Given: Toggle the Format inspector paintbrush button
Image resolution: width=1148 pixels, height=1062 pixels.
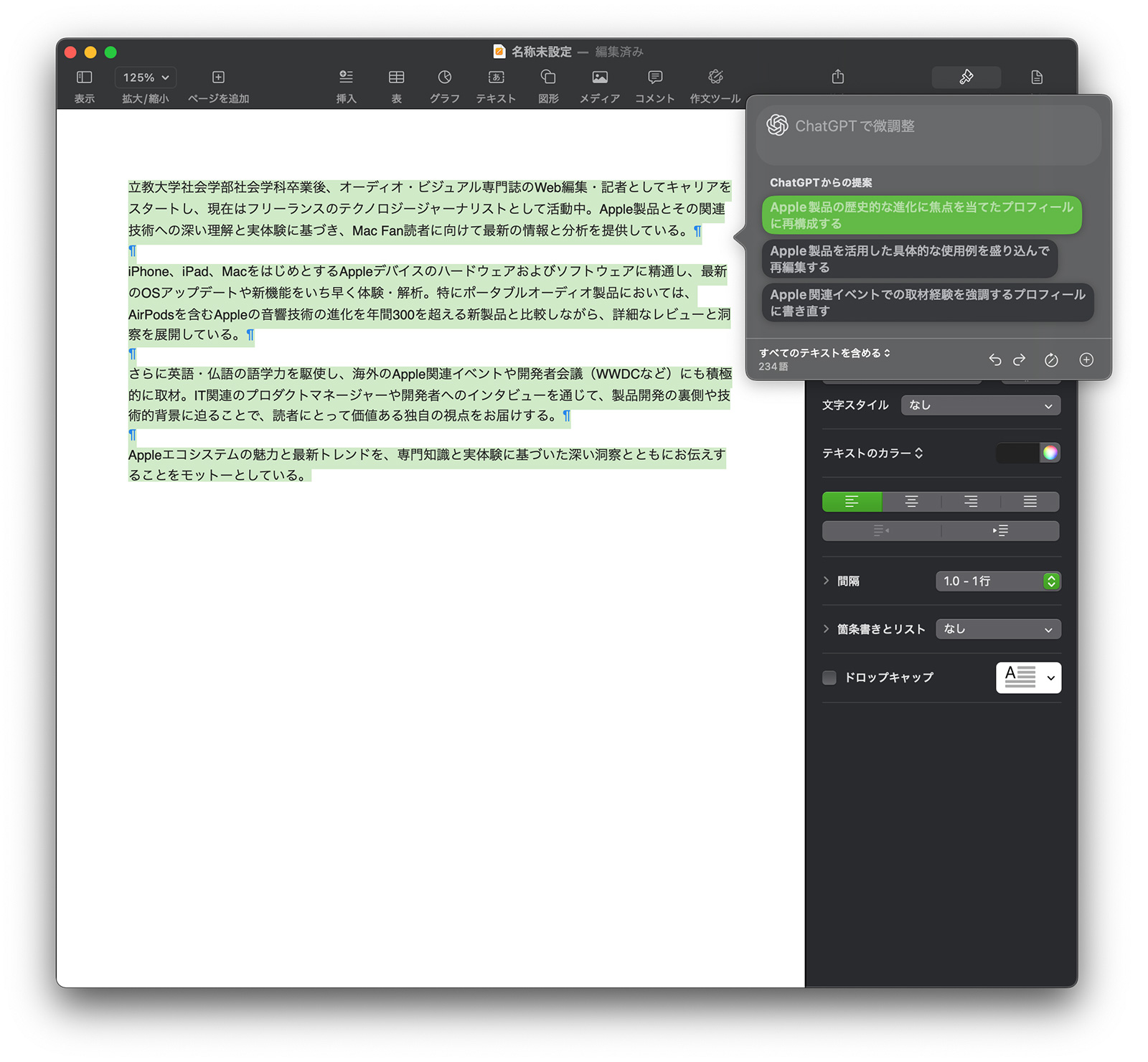Looking at the screenshot, I should 966,77.
